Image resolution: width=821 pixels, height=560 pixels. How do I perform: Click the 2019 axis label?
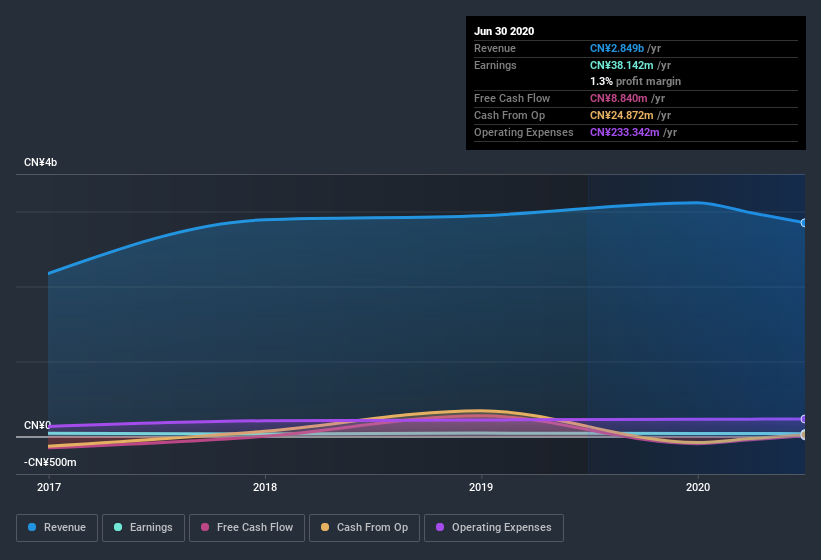[481, 487]
